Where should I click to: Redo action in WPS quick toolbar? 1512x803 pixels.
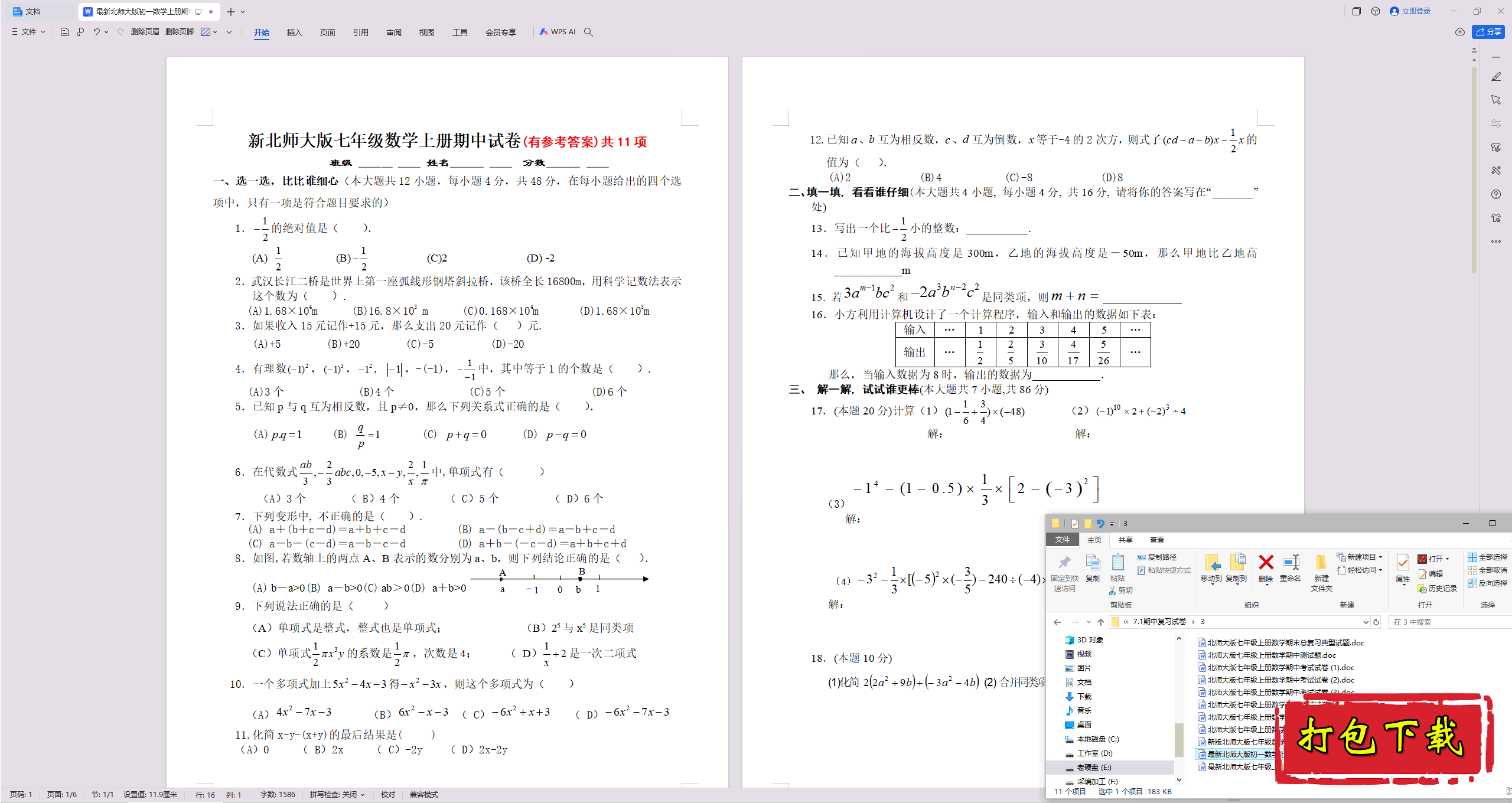tap(120, 32)
